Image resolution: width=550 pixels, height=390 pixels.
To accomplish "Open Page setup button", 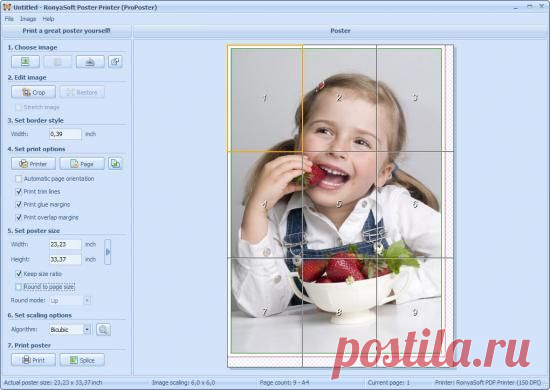I will click(82, 164).
